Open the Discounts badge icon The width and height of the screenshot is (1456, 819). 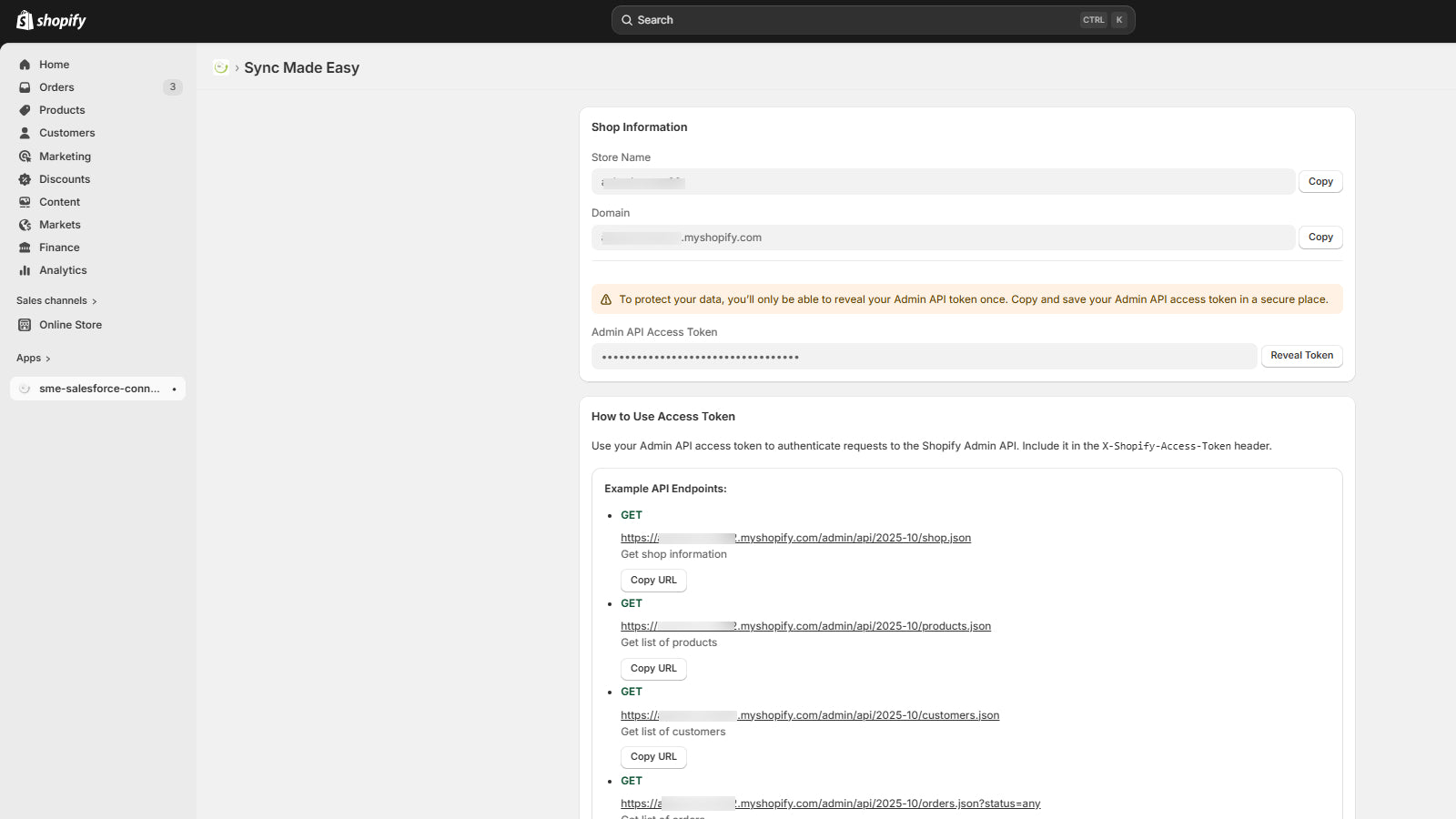pos(25,179)
